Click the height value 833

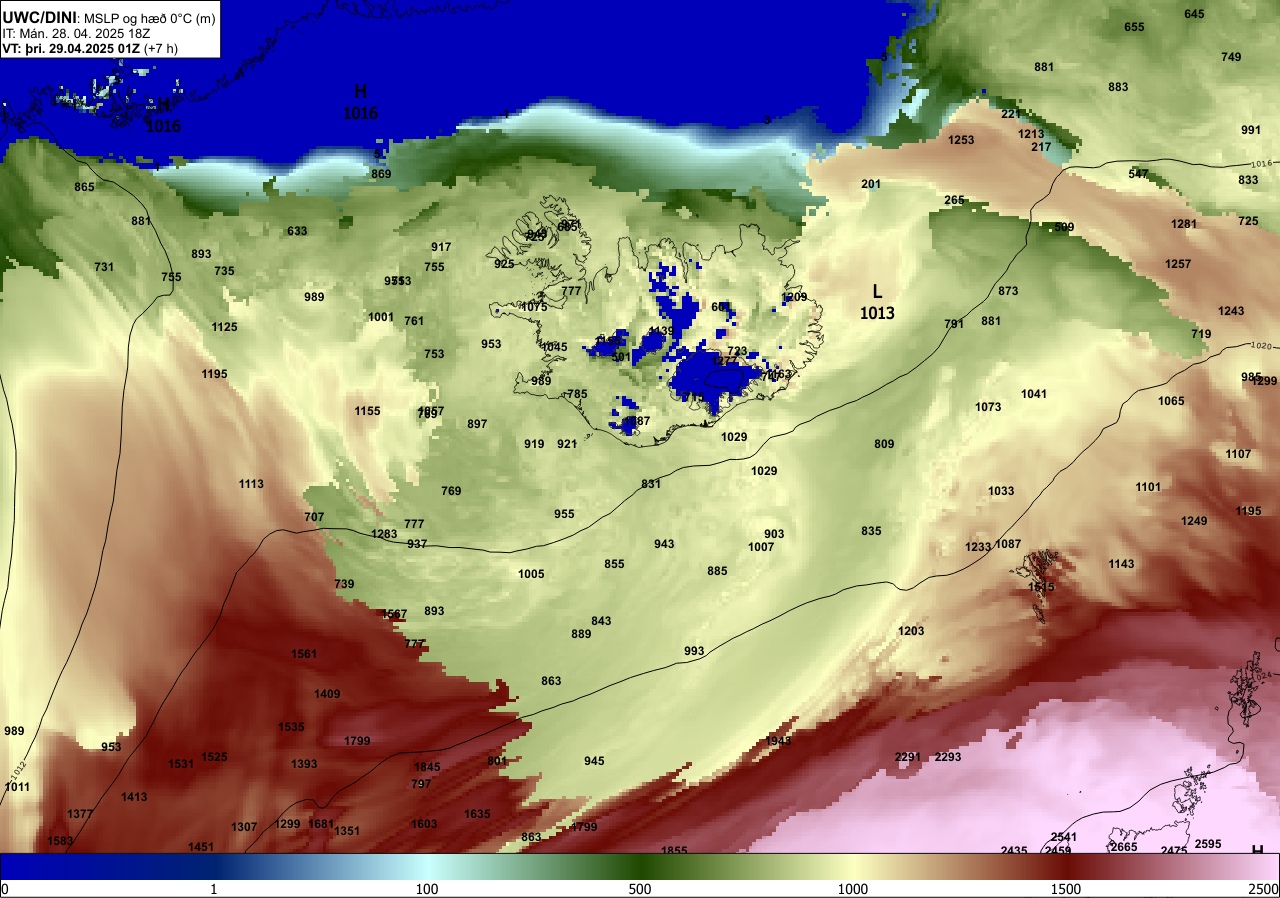tap(1248, 180)
